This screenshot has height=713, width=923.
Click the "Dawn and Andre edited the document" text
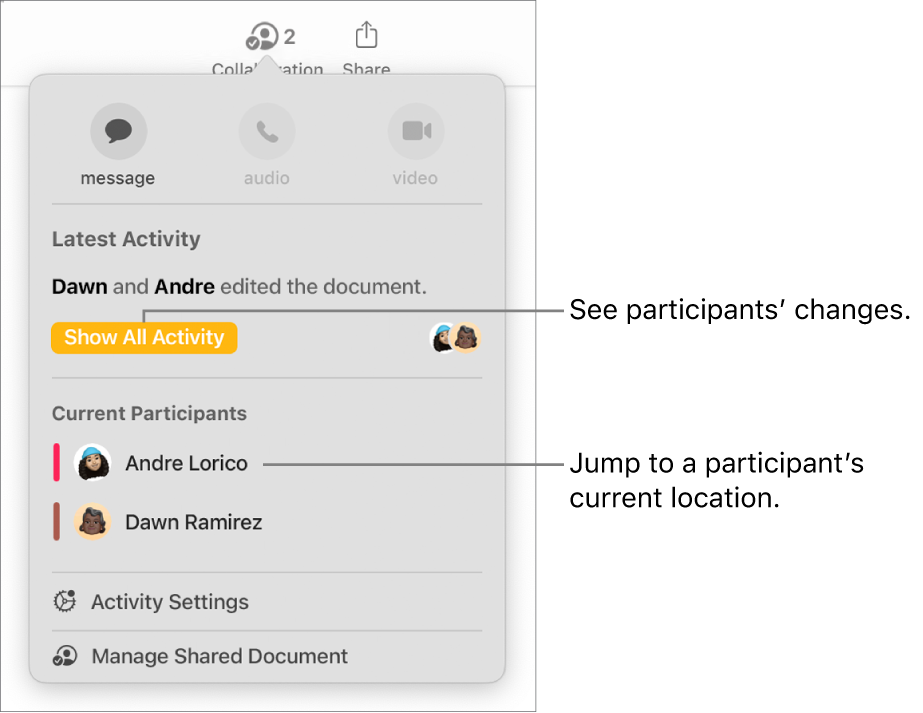point(239,287)
